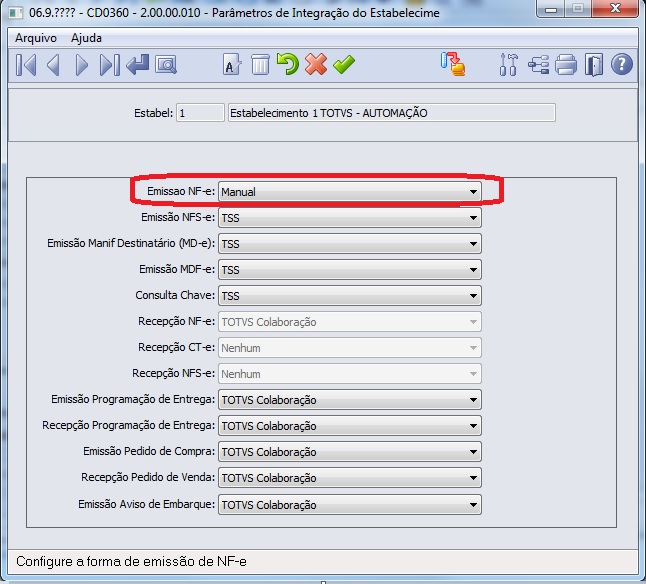The width and height of the screenshot is (646, 584).
Task: Cancel changes with red X icon
Action: (x=316, y=64)
